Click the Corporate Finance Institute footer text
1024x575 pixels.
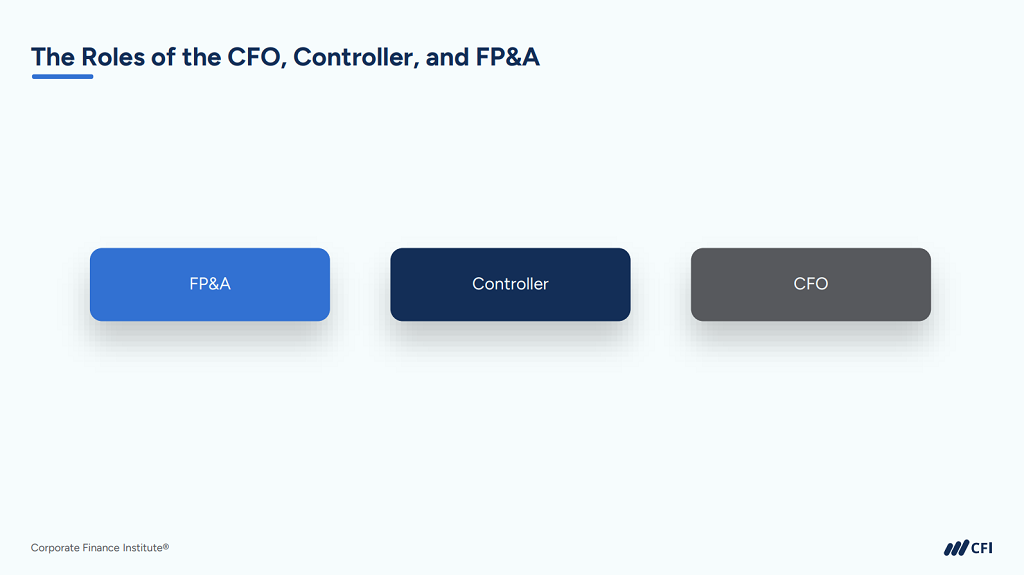(100, 548)
